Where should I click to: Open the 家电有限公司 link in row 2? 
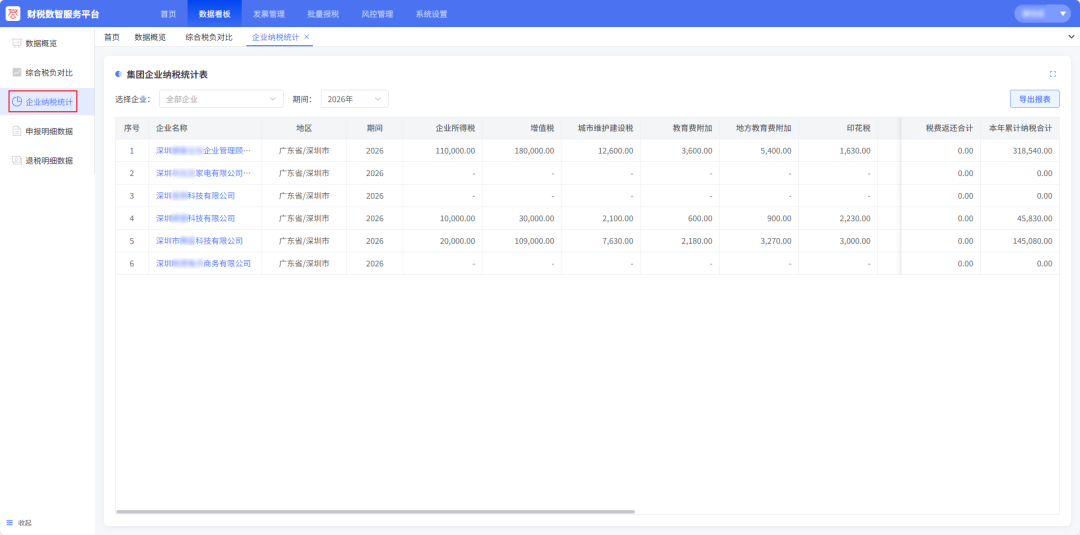click(204, 173)
